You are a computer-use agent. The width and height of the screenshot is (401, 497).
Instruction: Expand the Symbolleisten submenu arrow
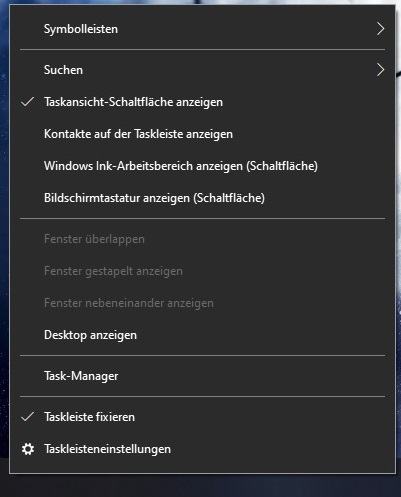[380, 29]
